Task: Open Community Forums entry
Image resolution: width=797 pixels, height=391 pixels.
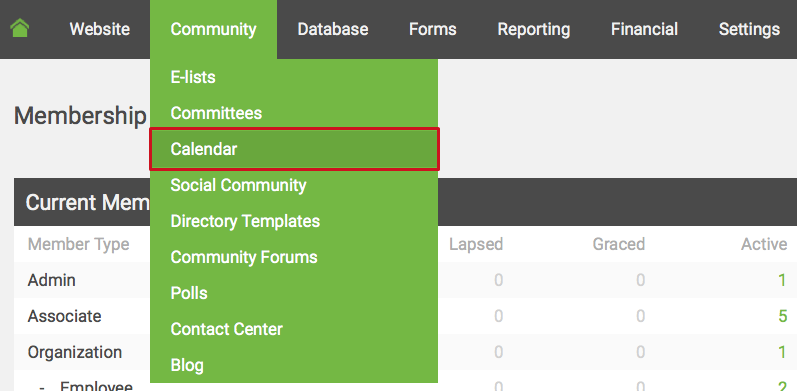Action: 294,257
